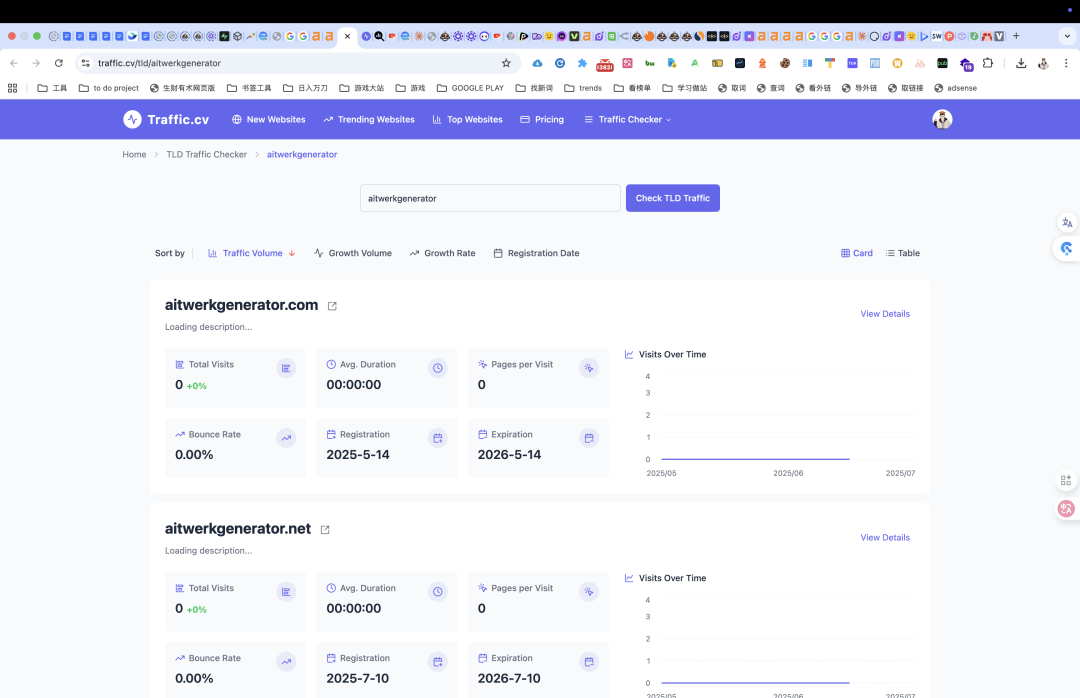
Task: Click Avg. Duration clock icon in aitwerkgenerator.com card
Action: pos(437,368)
